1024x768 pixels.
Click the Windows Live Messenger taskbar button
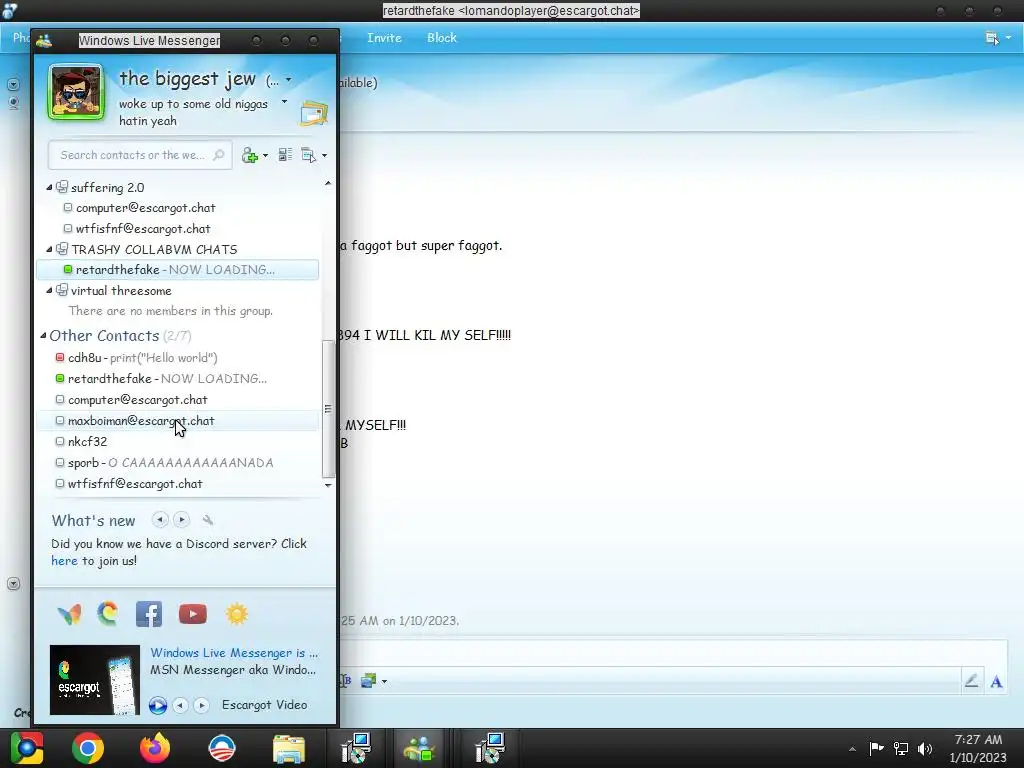point(419,748)
